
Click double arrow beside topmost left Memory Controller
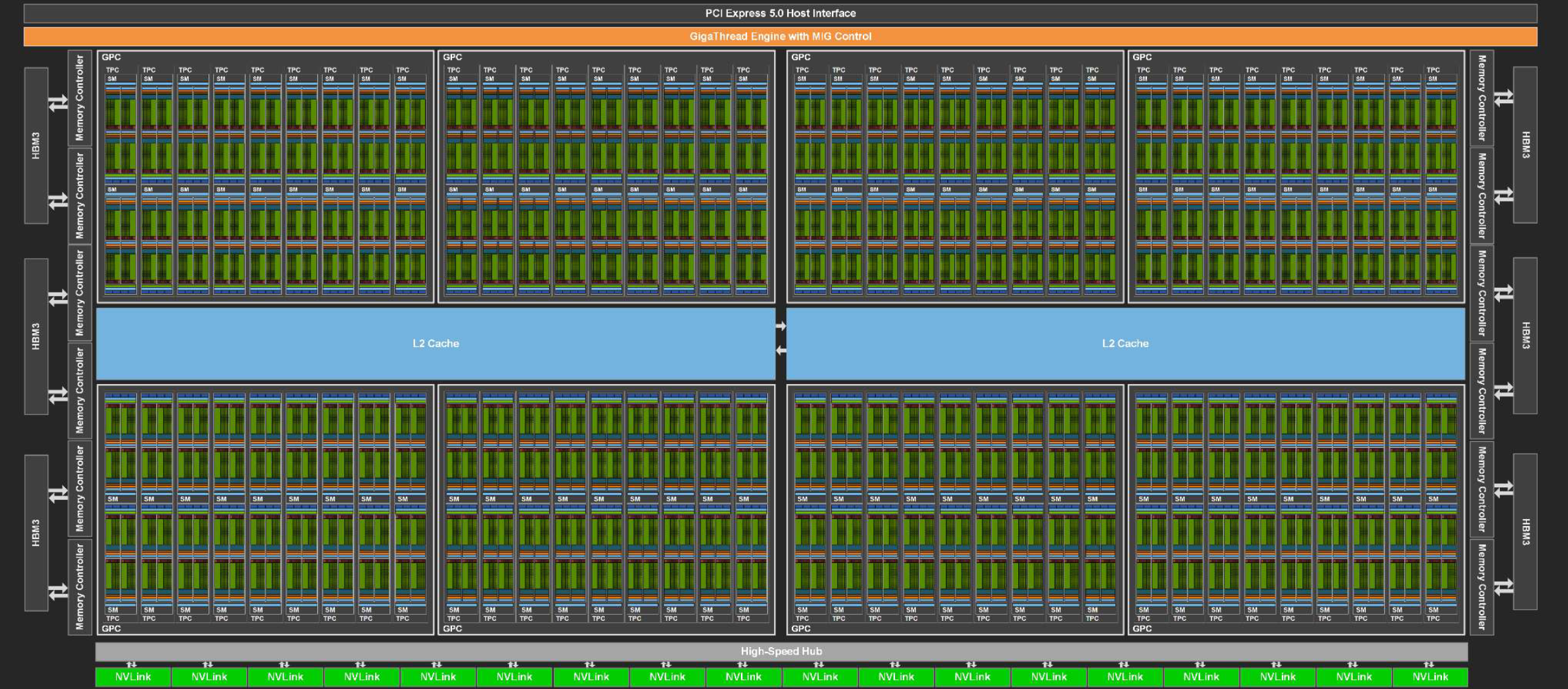58,103
